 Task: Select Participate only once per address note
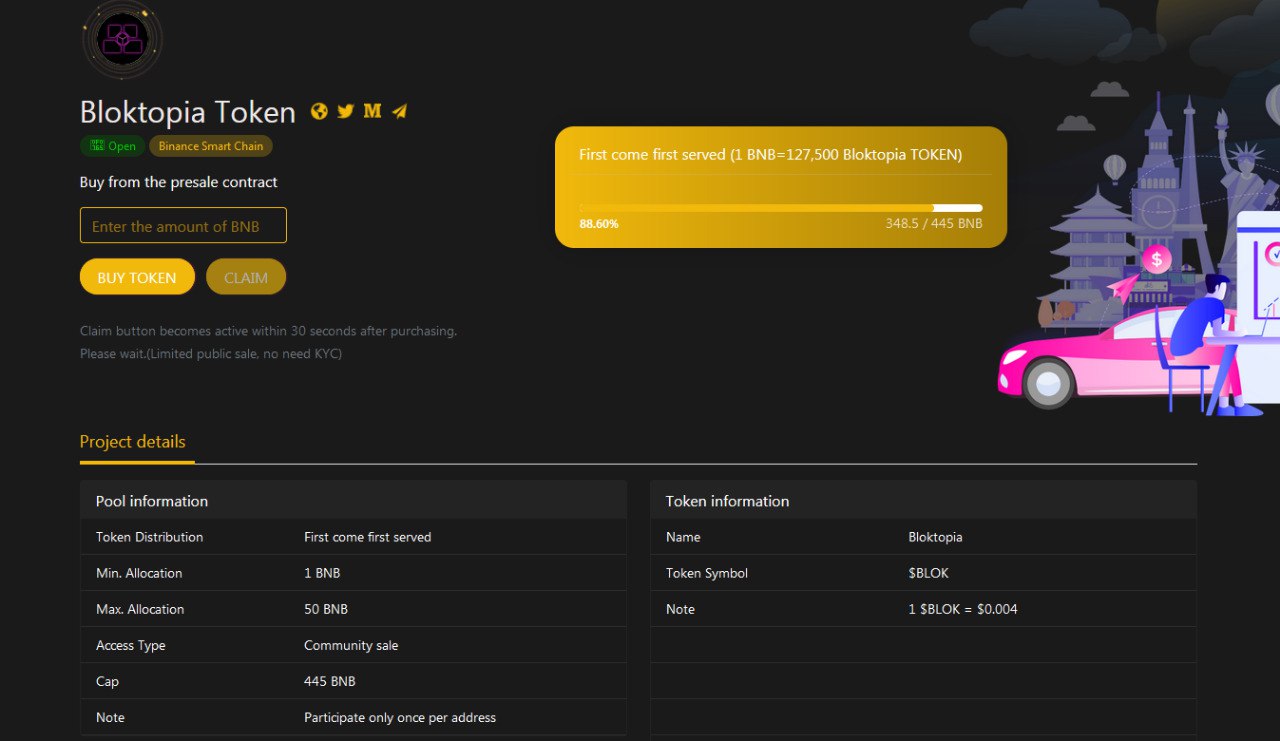(400, 717)
